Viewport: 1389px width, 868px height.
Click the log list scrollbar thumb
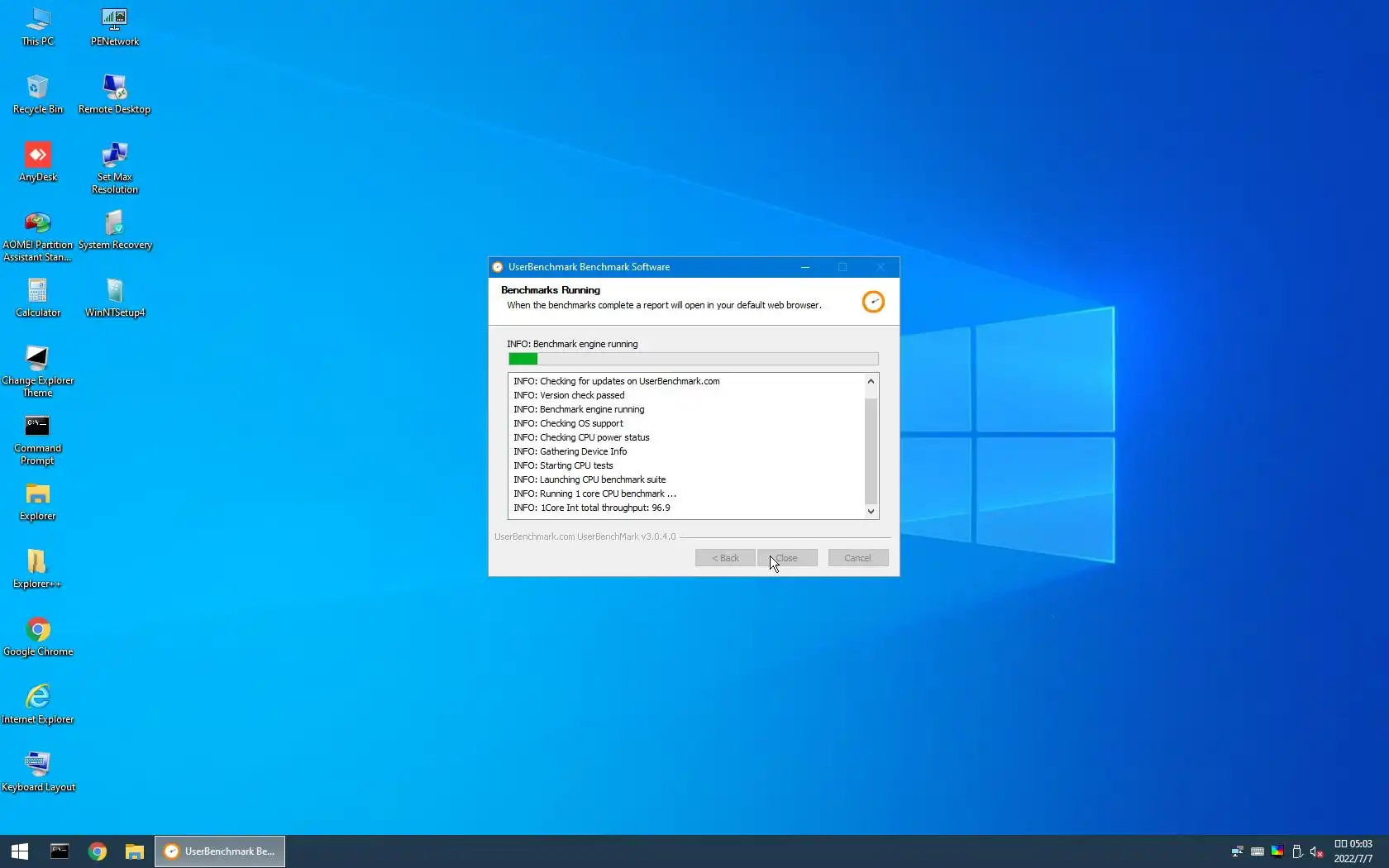point(871,451)
